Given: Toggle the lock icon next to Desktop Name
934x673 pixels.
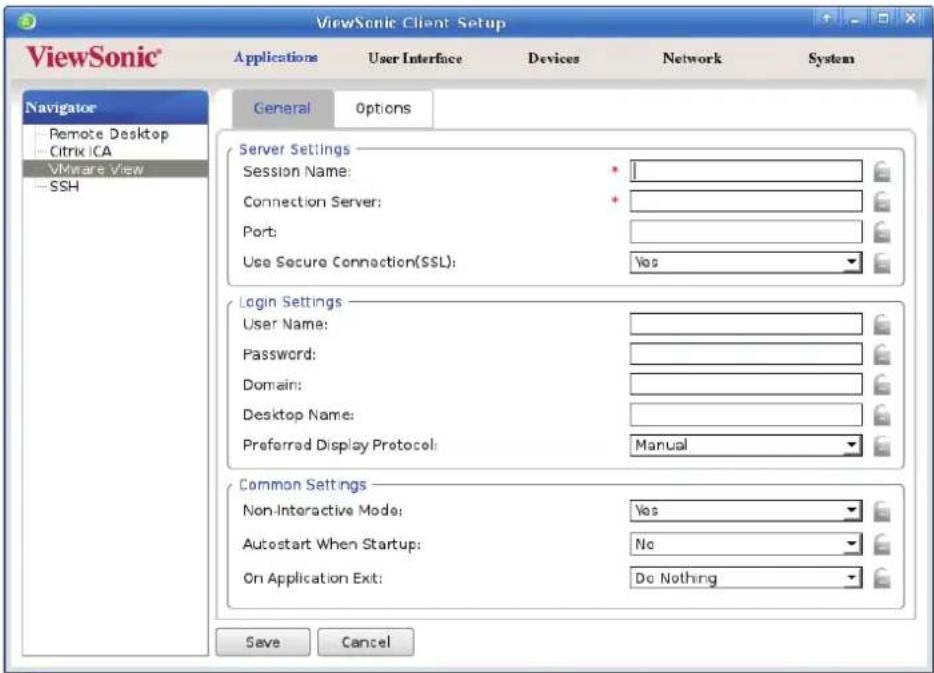Looking at the screenshot, I should 882,415.
